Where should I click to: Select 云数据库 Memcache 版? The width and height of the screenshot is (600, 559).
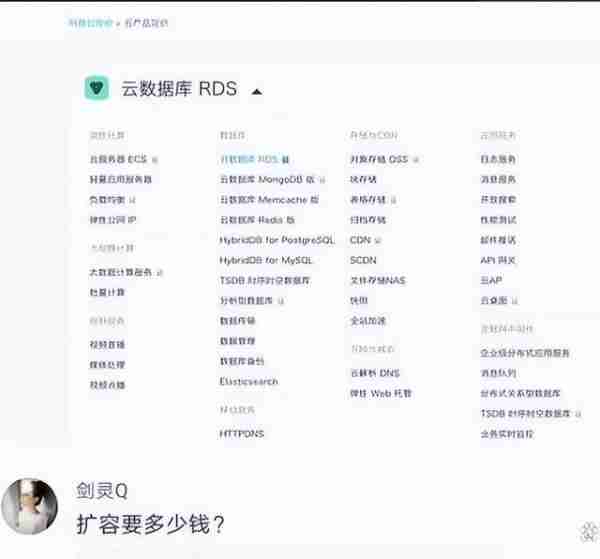(269, 200)
